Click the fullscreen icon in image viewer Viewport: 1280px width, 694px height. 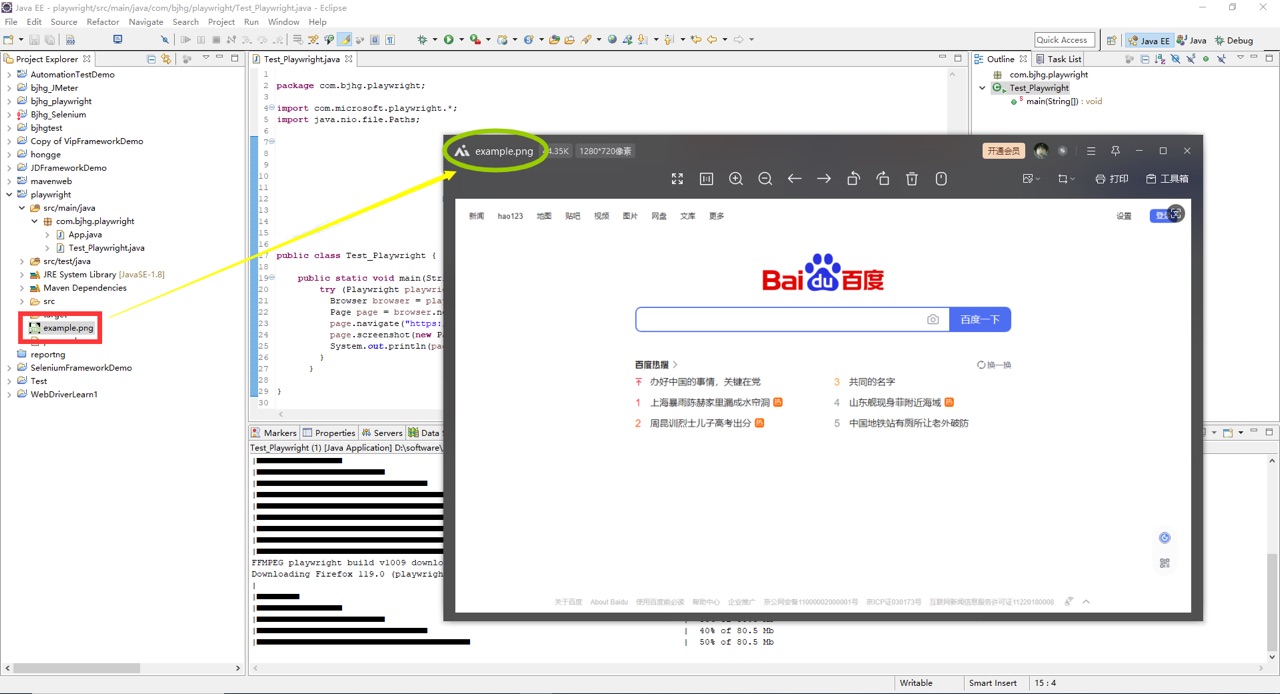(677, 179)
